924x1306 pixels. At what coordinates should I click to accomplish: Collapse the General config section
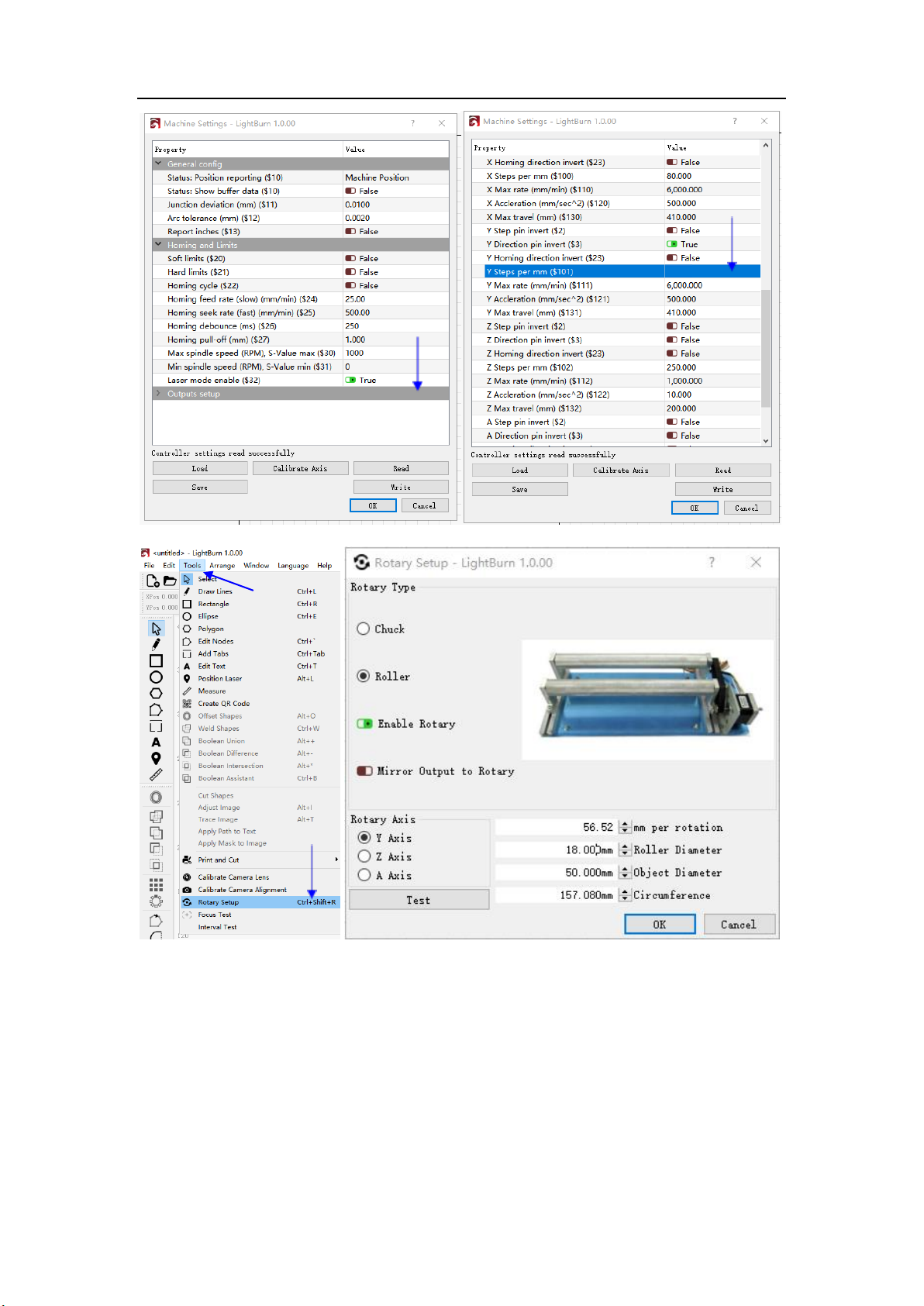coord(159,164)
